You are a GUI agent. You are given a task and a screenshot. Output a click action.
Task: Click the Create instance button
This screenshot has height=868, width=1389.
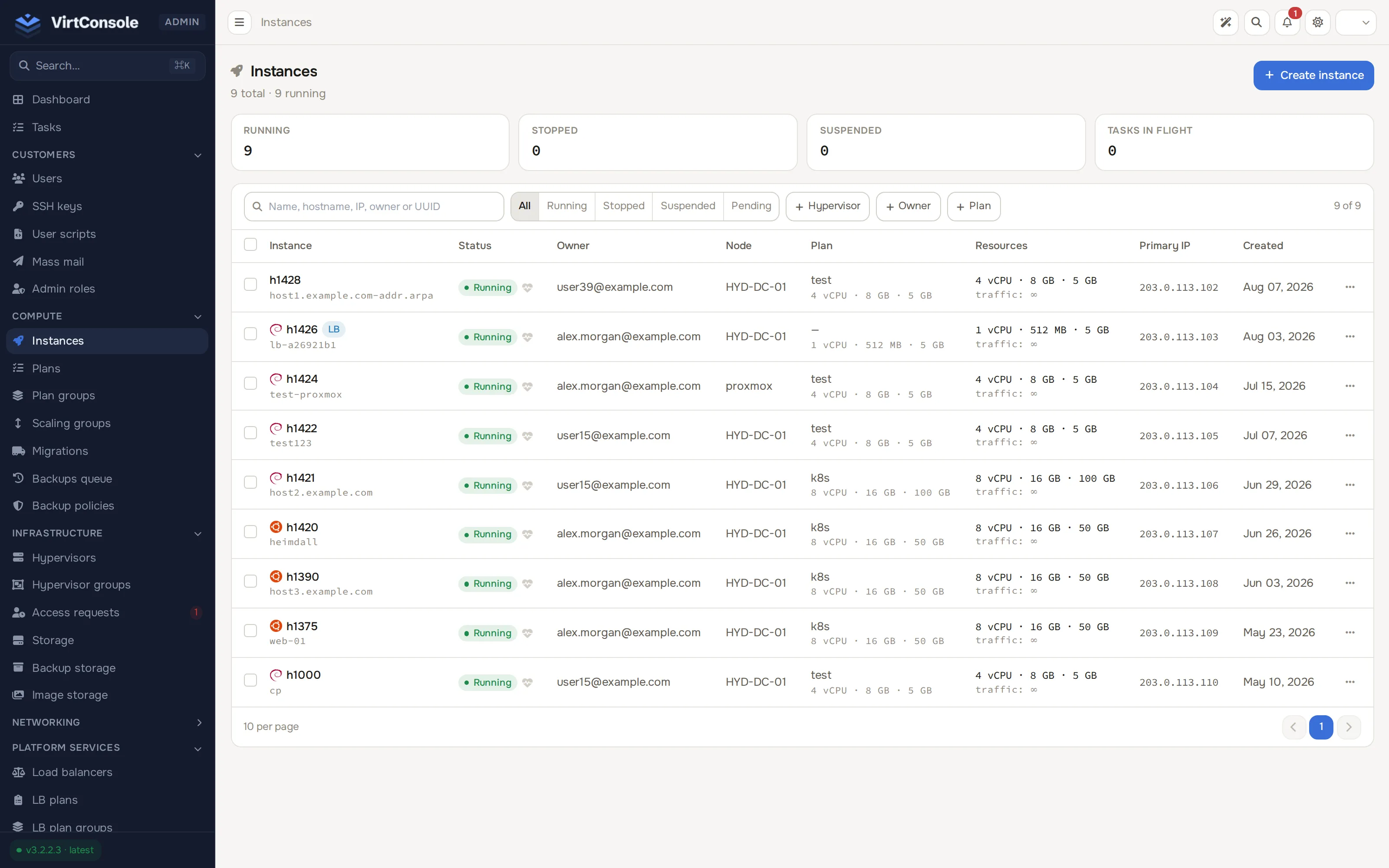click(1313, 75)
